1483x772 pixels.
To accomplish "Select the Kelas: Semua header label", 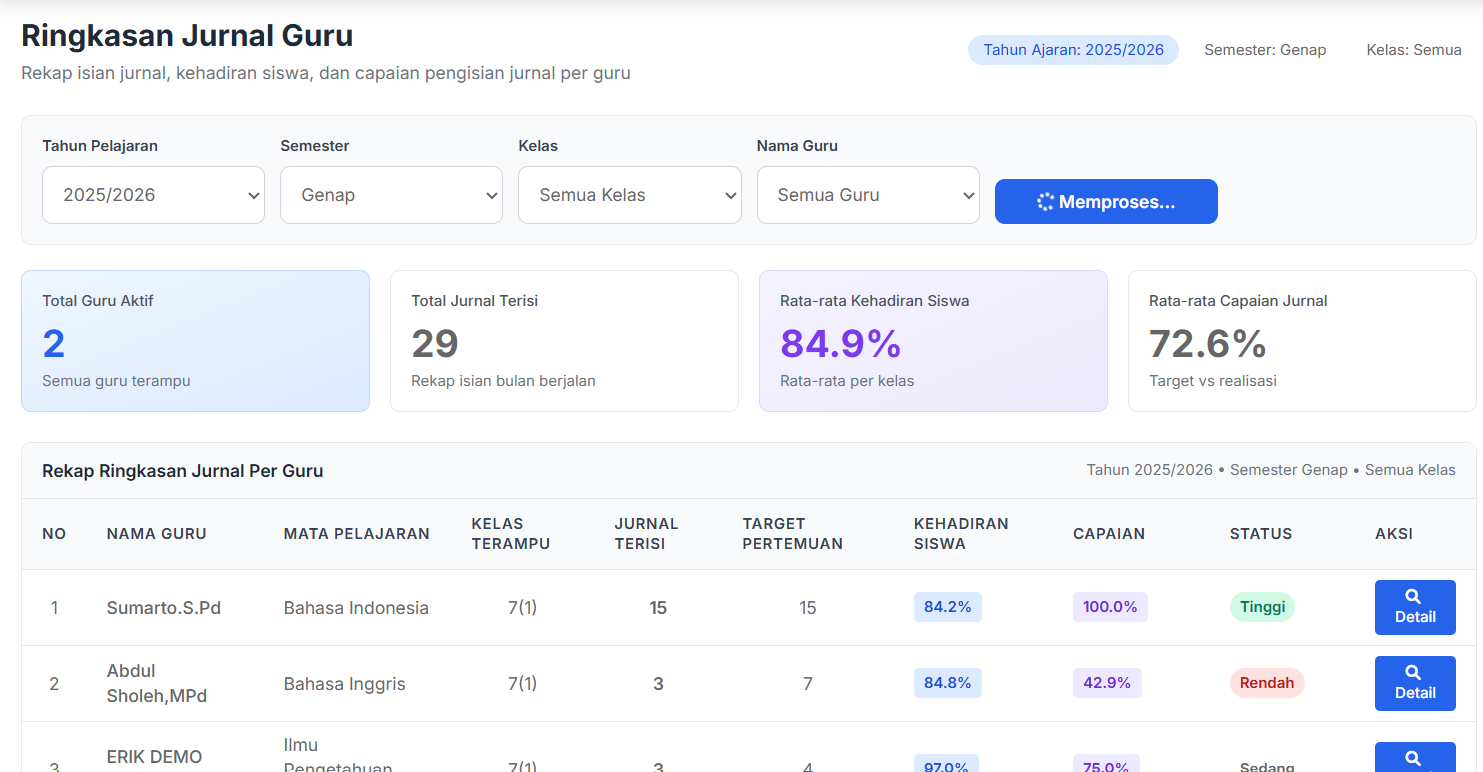I will [x=1413, y=50].
